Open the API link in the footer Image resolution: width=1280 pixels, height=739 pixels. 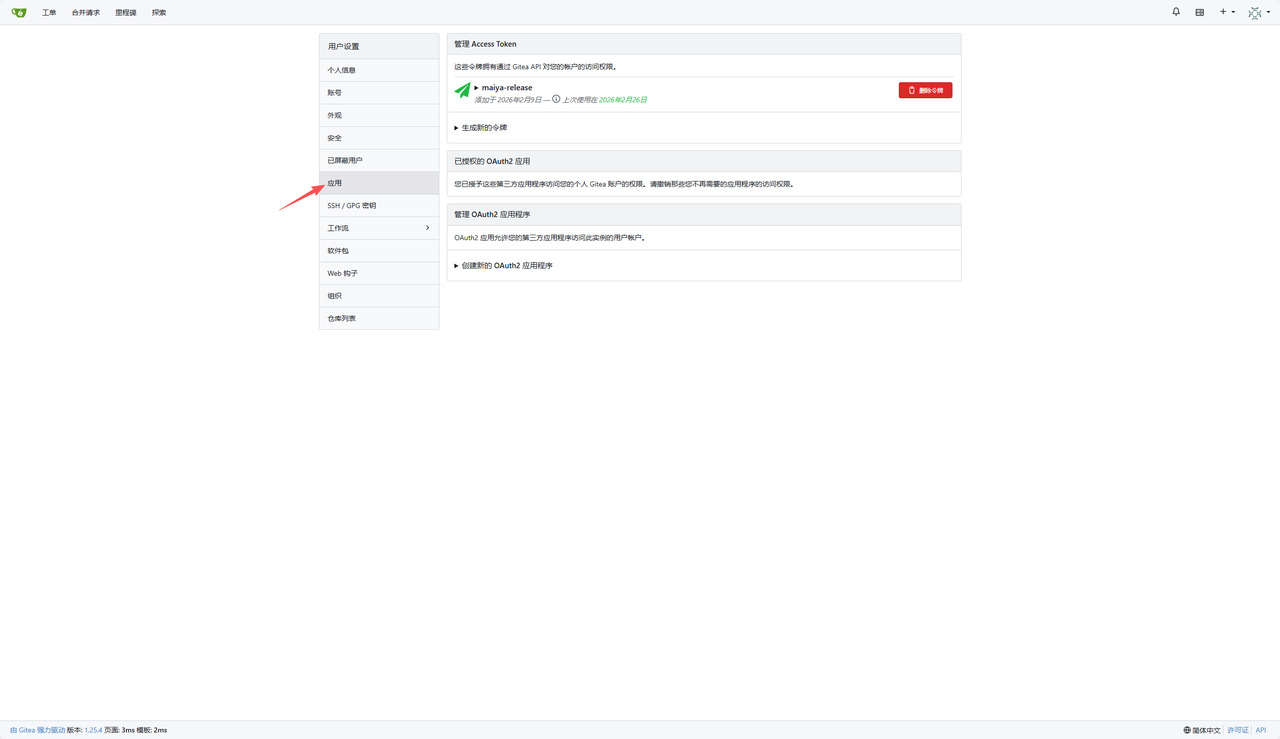[1262, 731]
